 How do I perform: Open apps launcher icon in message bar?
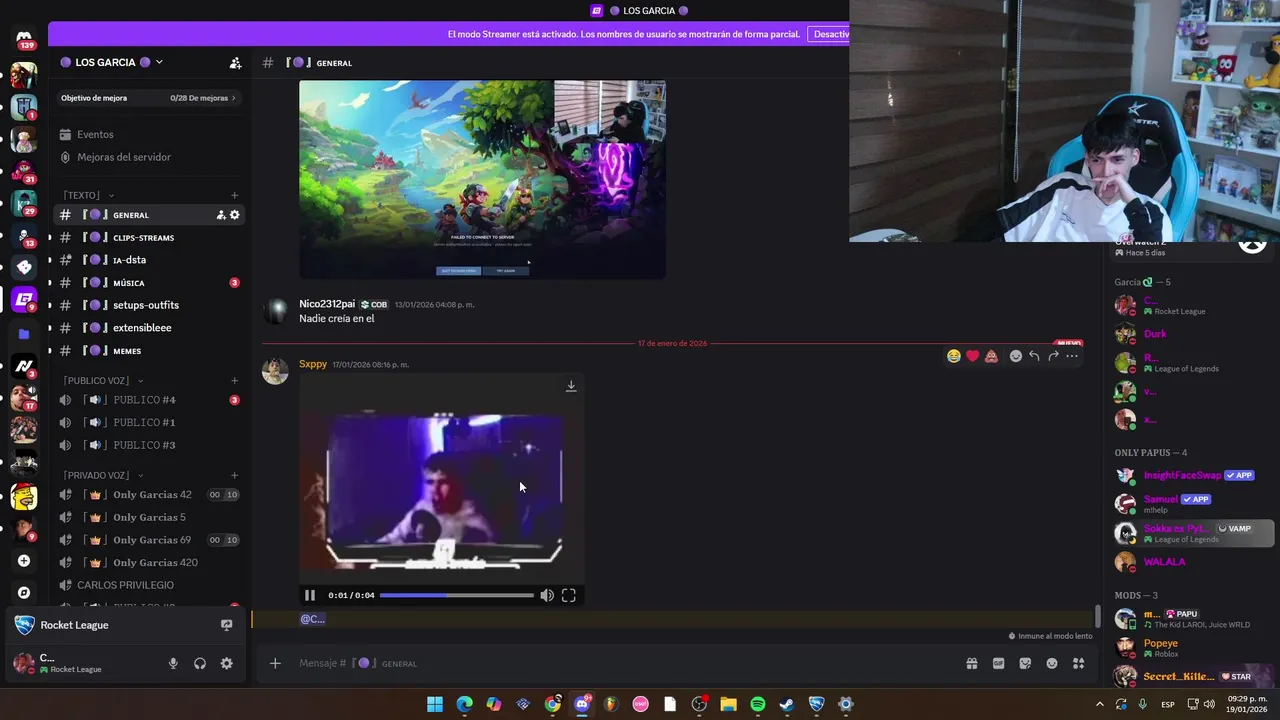point(1079,663)
